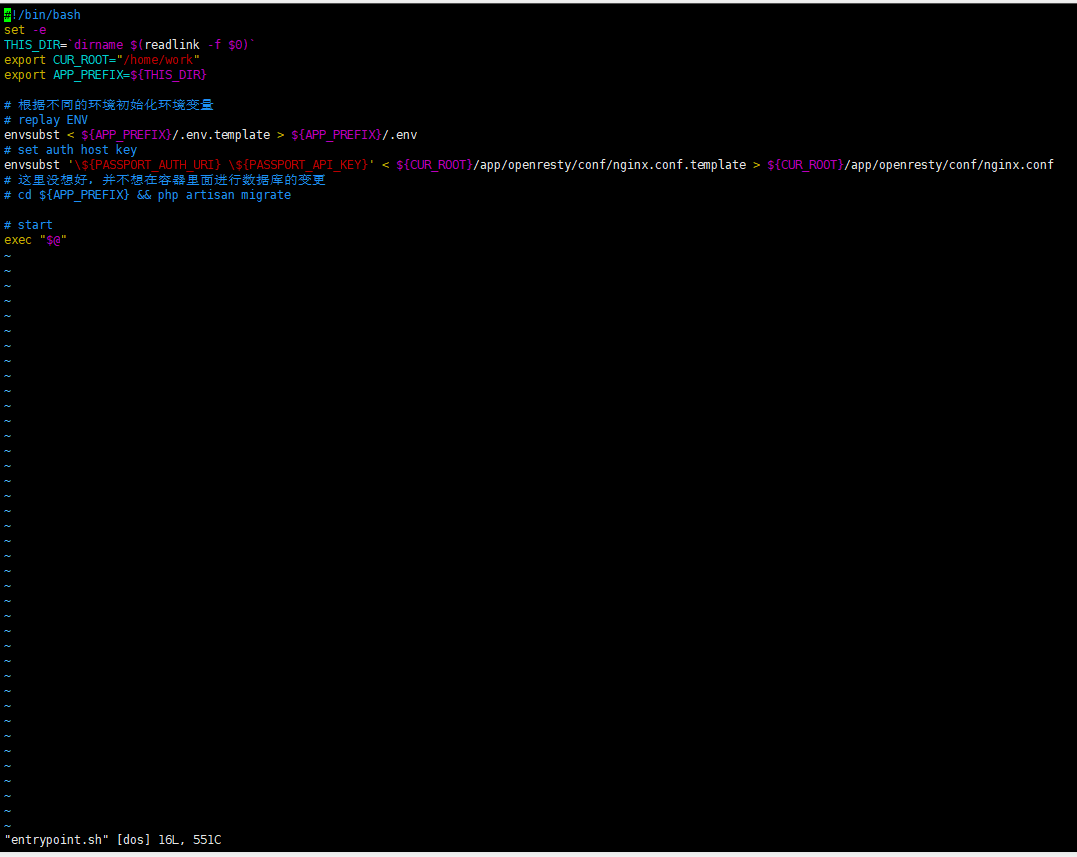This screenshot has height=857, width=1077.
Task: Select the commented php artisan migrate line
Action: coord(150,194)
